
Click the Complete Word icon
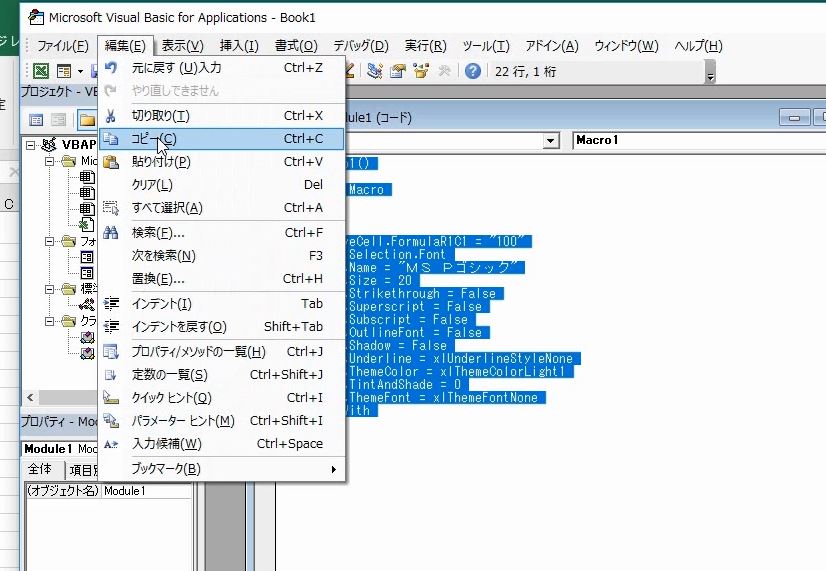coord(111,444)
